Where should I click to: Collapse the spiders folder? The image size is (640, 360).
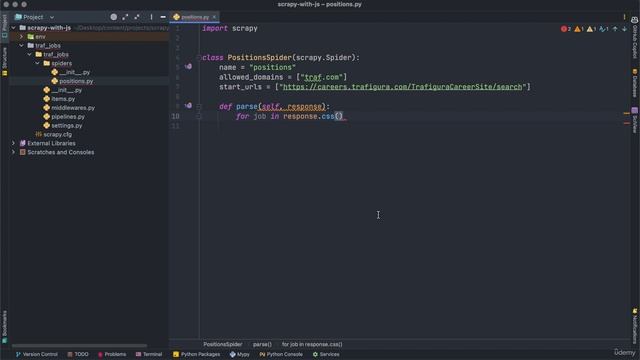38,63
